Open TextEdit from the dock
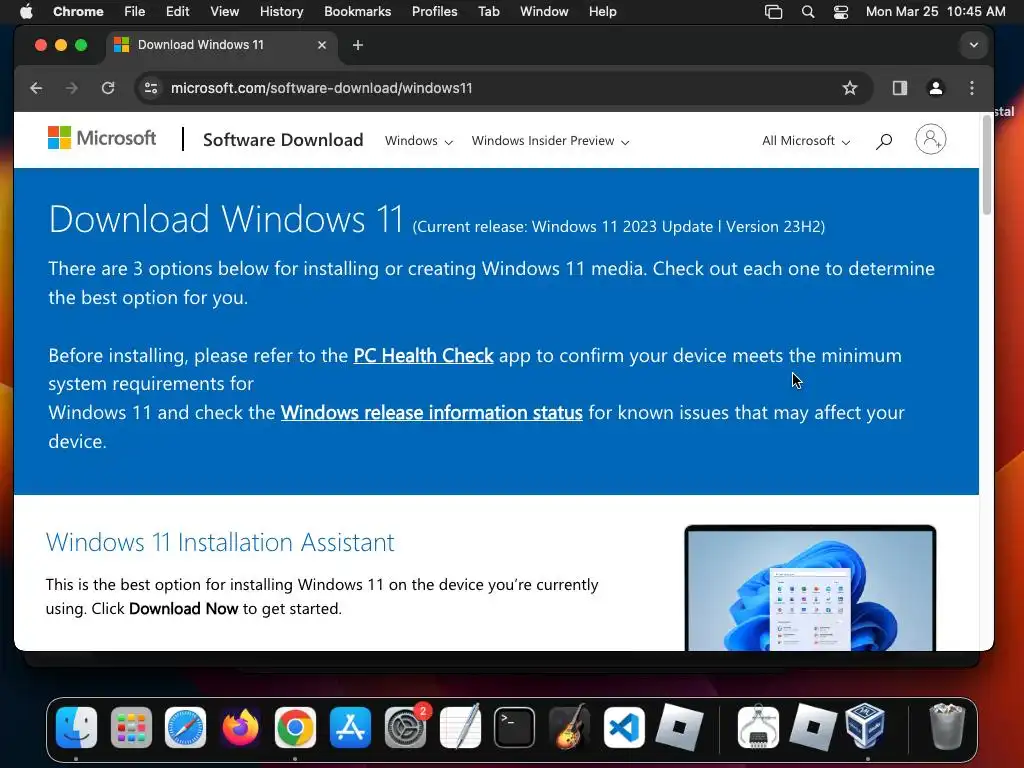Image resolution: width=1024 pixels, height=768 pixels. pos(460,727)
